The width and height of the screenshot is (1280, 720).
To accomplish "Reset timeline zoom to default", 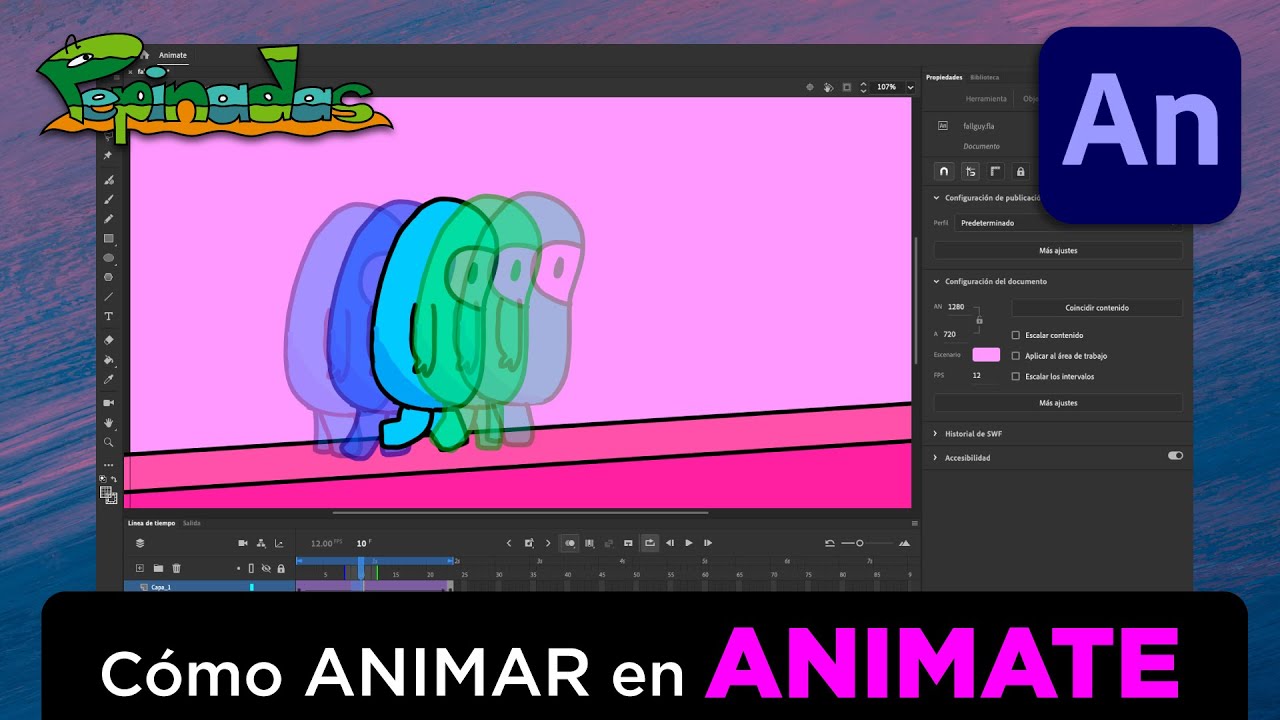I will click(x=829, y=543).
